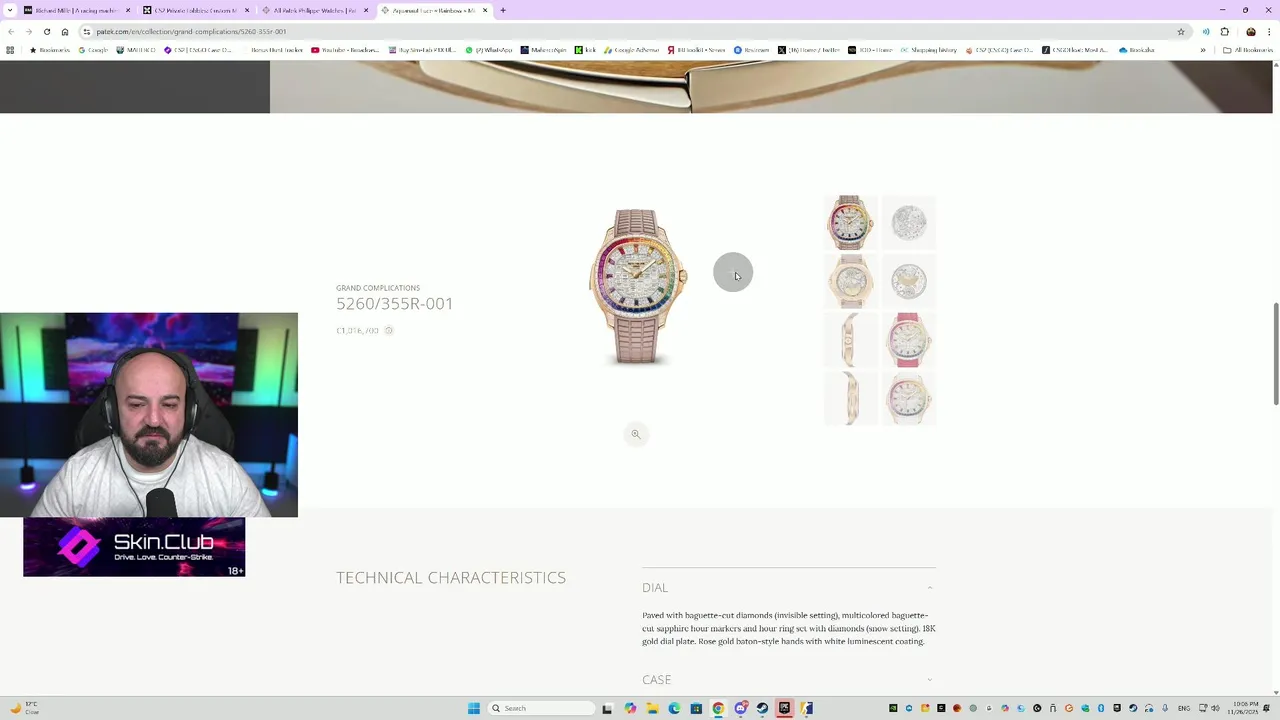Open the Shopping history bookmark
This screenshot has width=1280, height=720.
[x=928, y=50]
